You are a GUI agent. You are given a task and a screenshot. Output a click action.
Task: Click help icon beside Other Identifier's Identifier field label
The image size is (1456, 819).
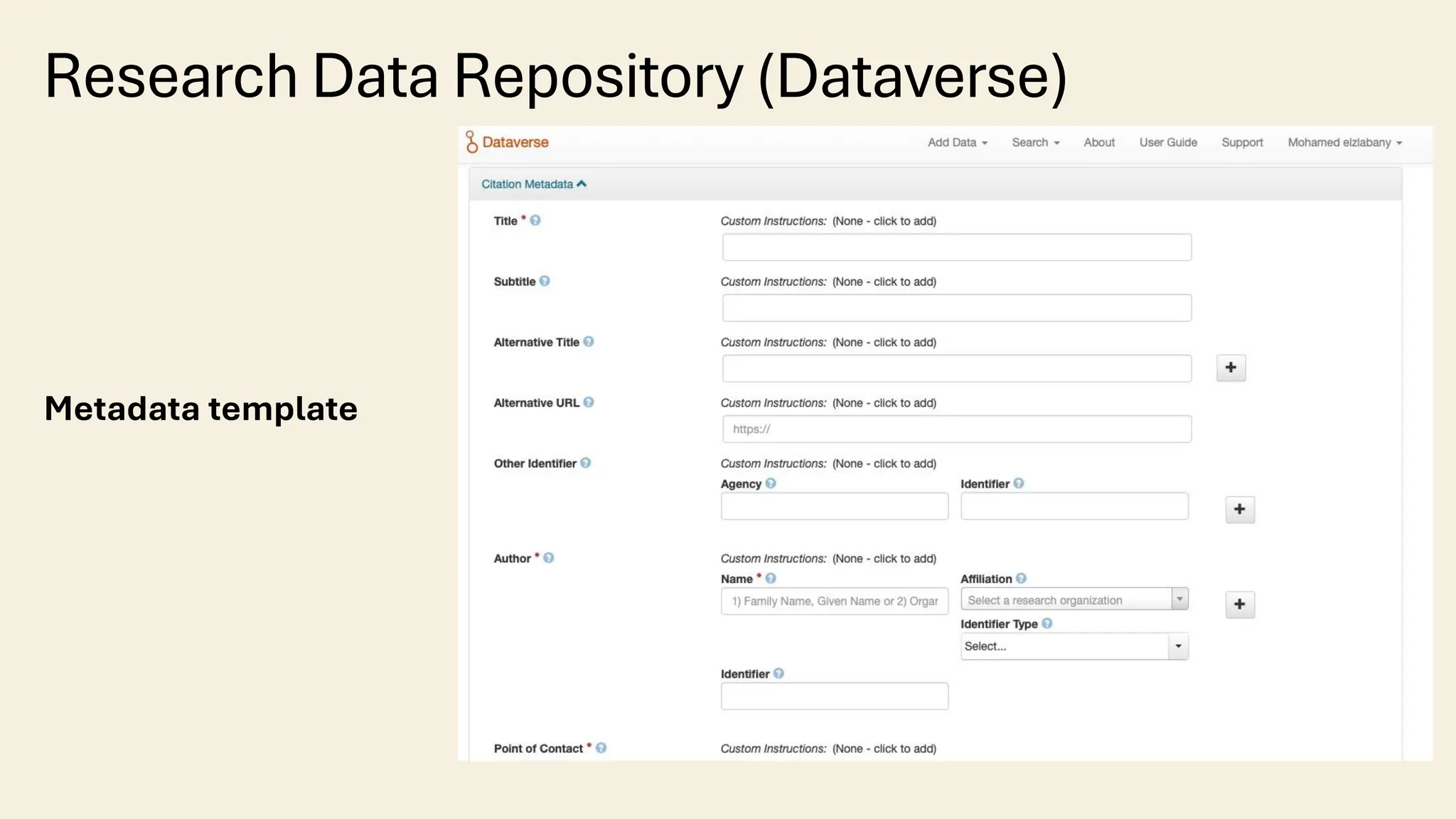[1019, 483]
